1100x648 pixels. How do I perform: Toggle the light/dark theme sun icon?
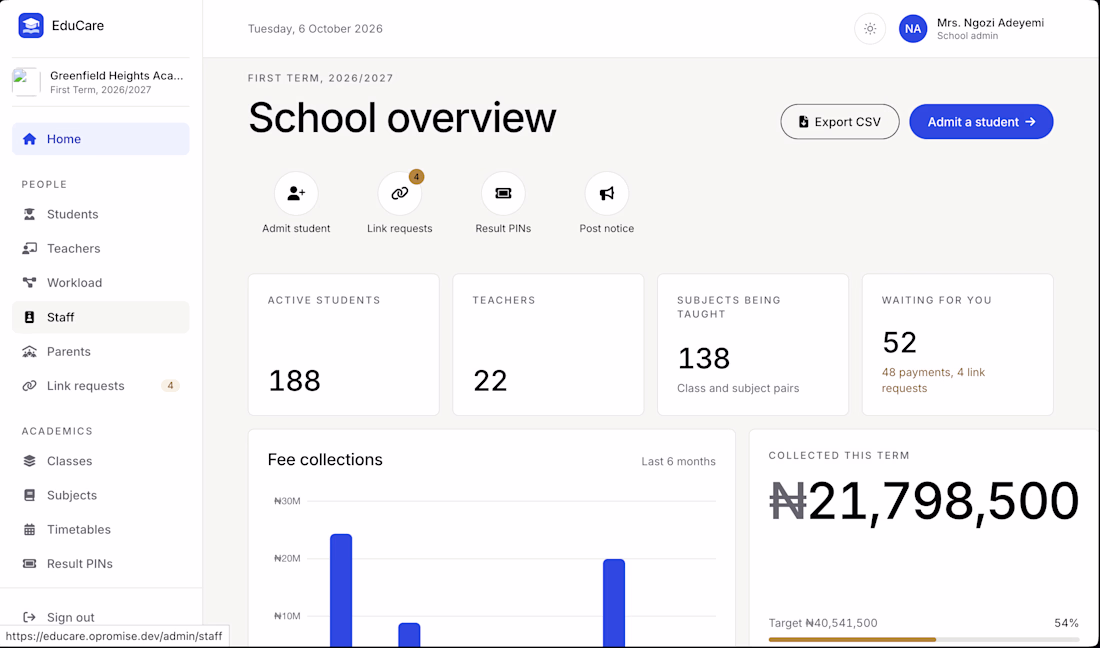[x=870, y=29]
